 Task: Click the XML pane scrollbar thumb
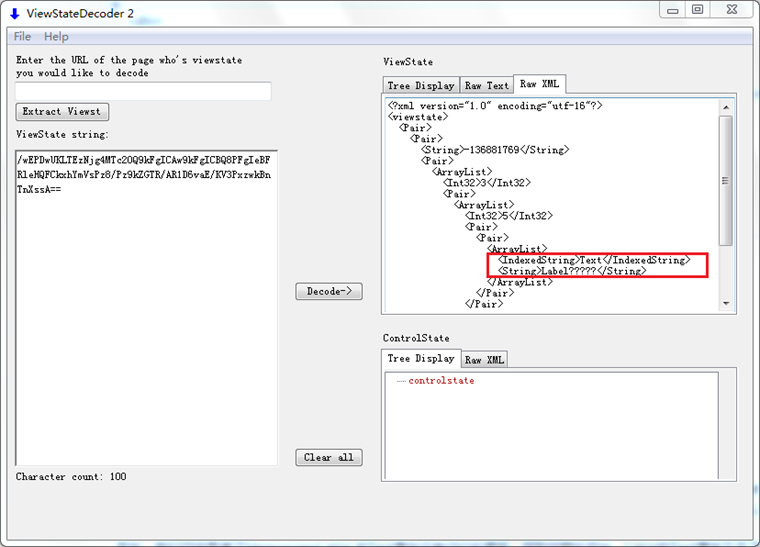point(726,180)
